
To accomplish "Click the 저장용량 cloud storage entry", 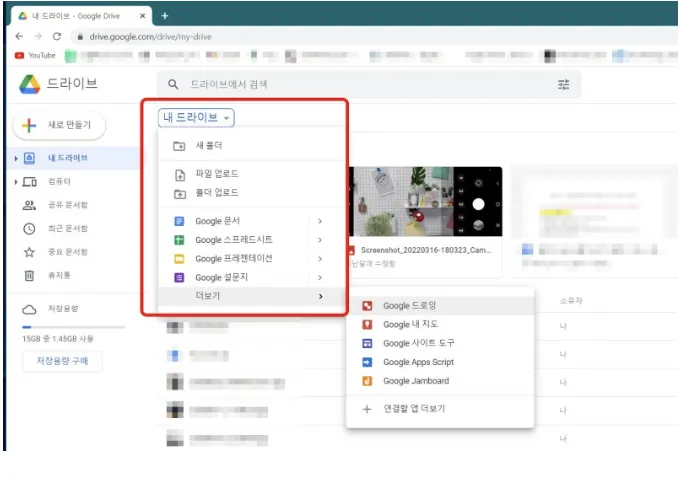I will pos(63,309).
